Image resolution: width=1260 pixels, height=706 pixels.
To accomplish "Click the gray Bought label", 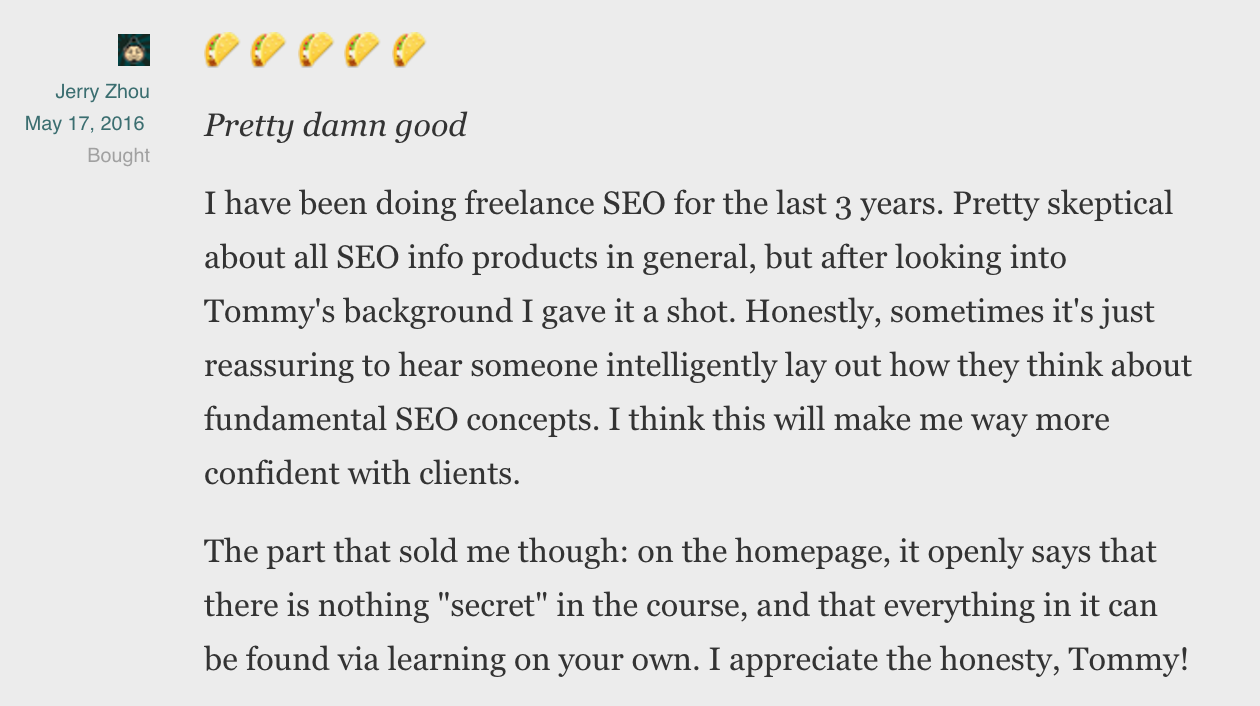I will tap(118, 156).
